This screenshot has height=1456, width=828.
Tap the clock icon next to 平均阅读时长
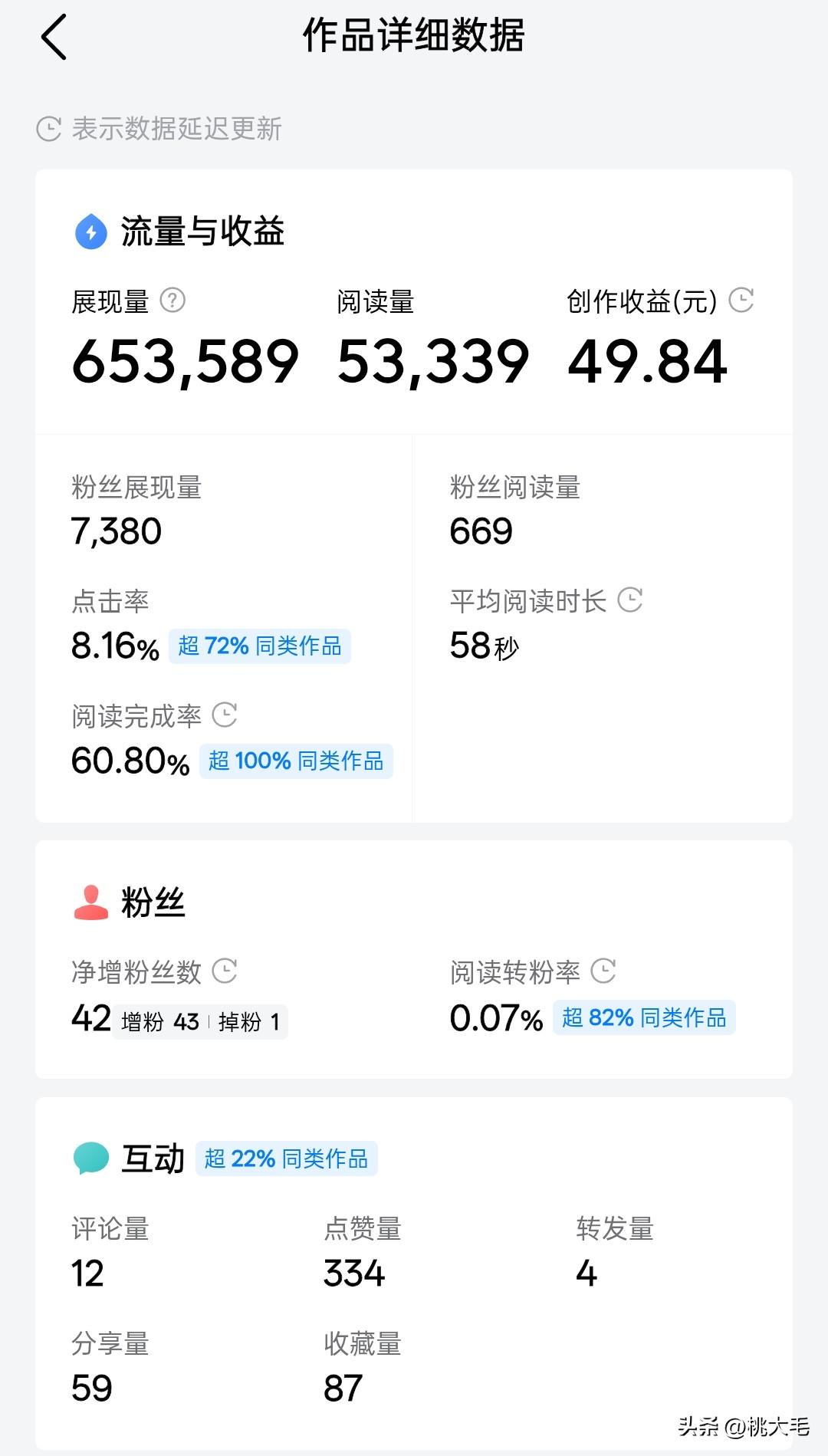pyautogui.click(x=632, y=600)
